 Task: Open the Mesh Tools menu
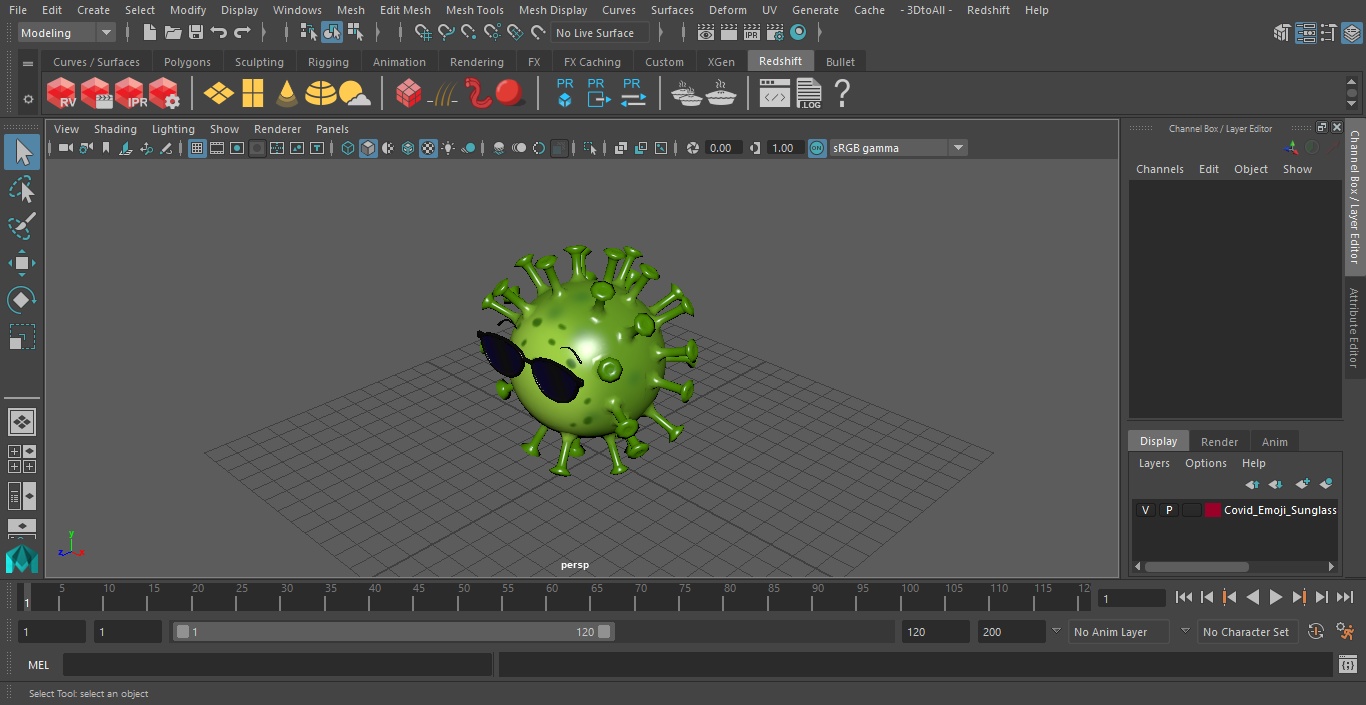tap(474, 10)
